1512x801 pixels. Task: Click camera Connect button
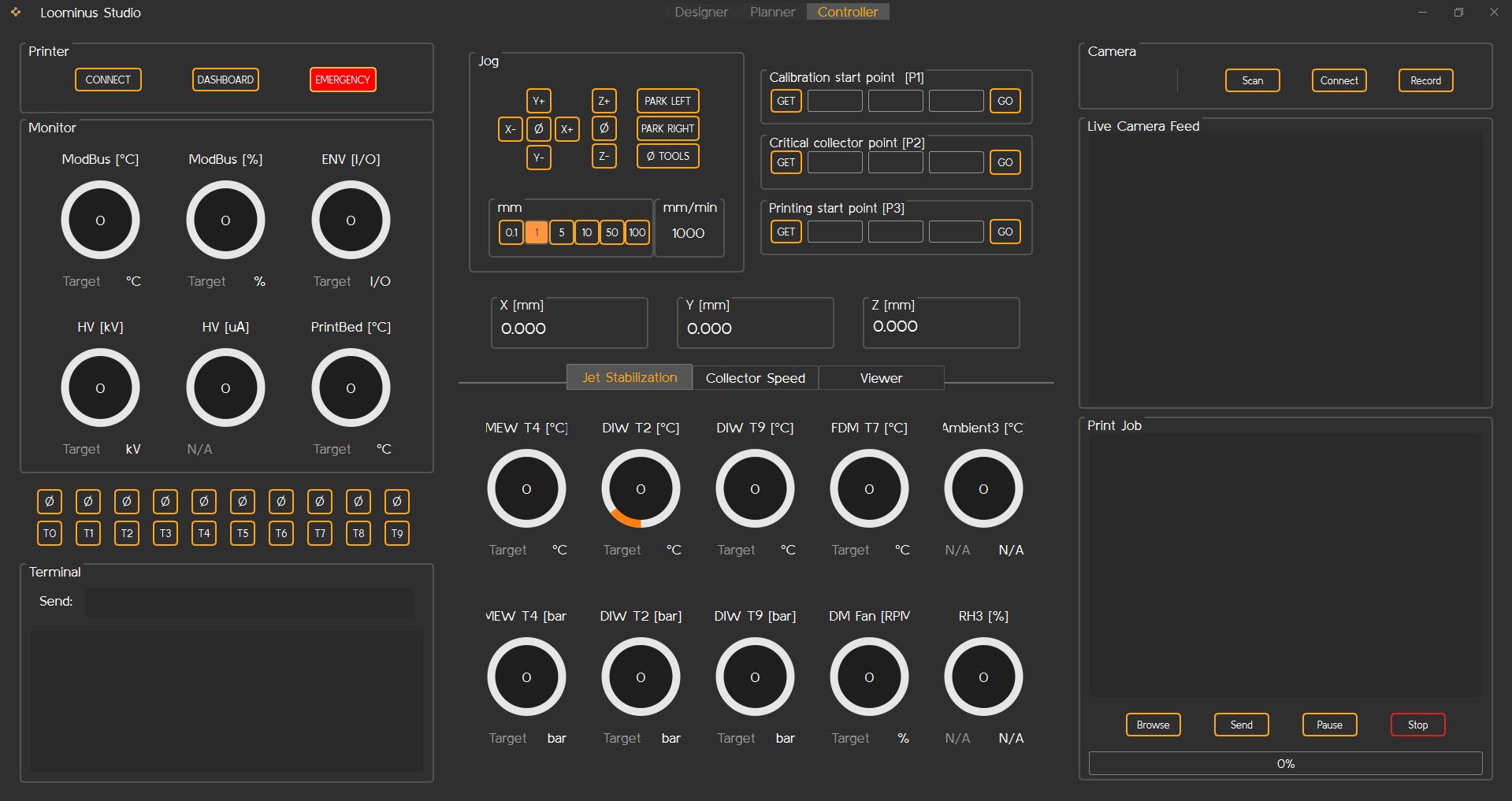[x=1339, y=80]
